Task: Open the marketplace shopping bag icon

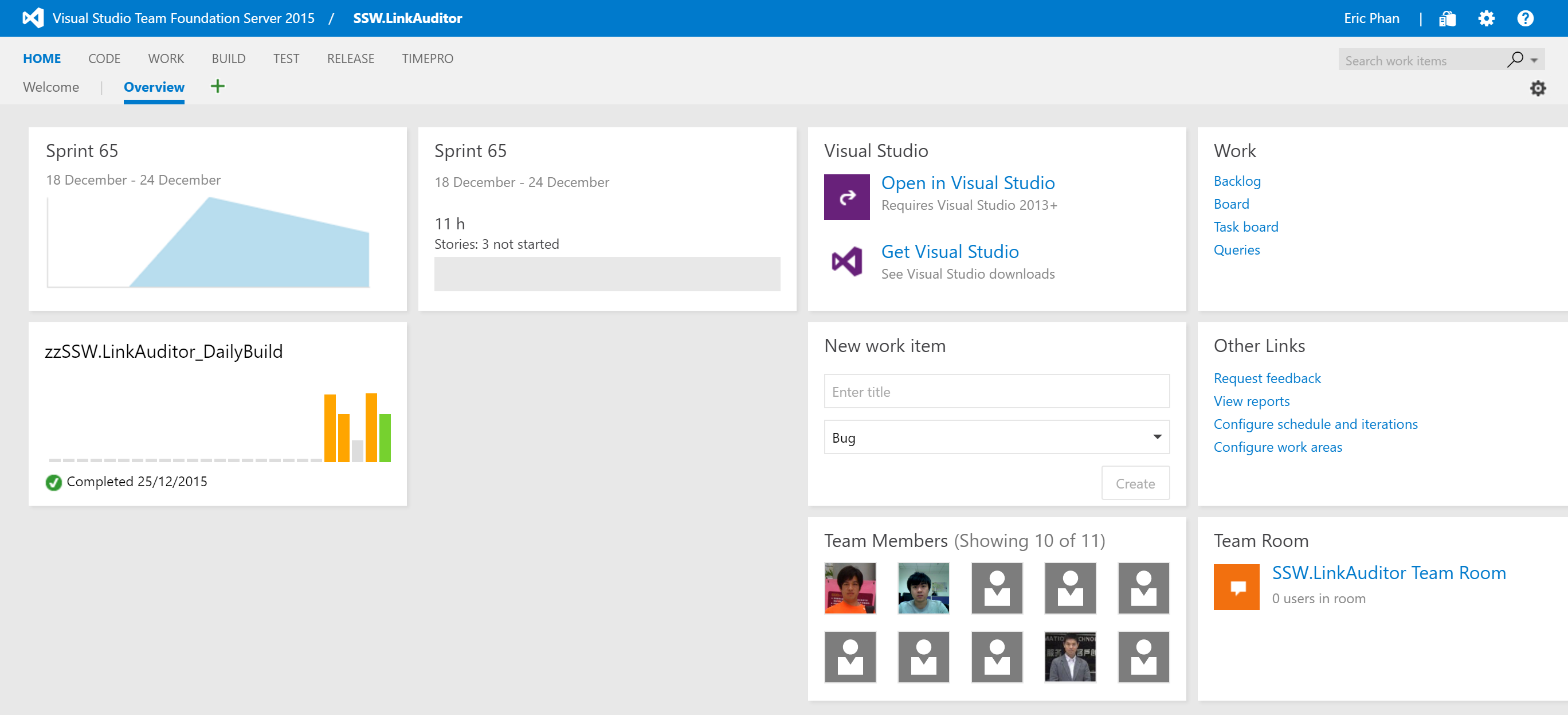Action: (x=1447, y=19)
